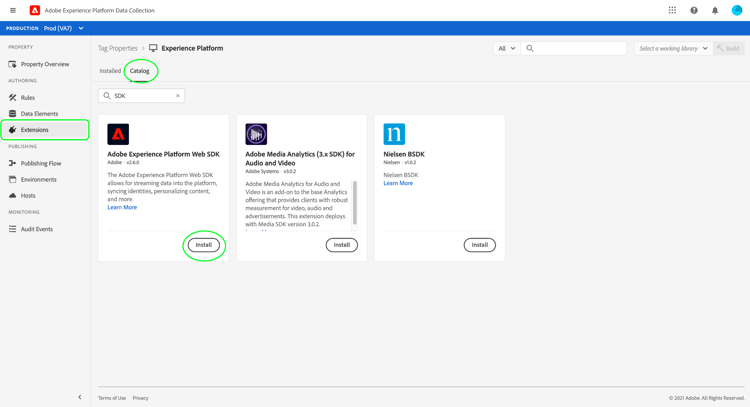Click the Property Overview icon
This screenshot has height=407, width=750.
point(12,64)
